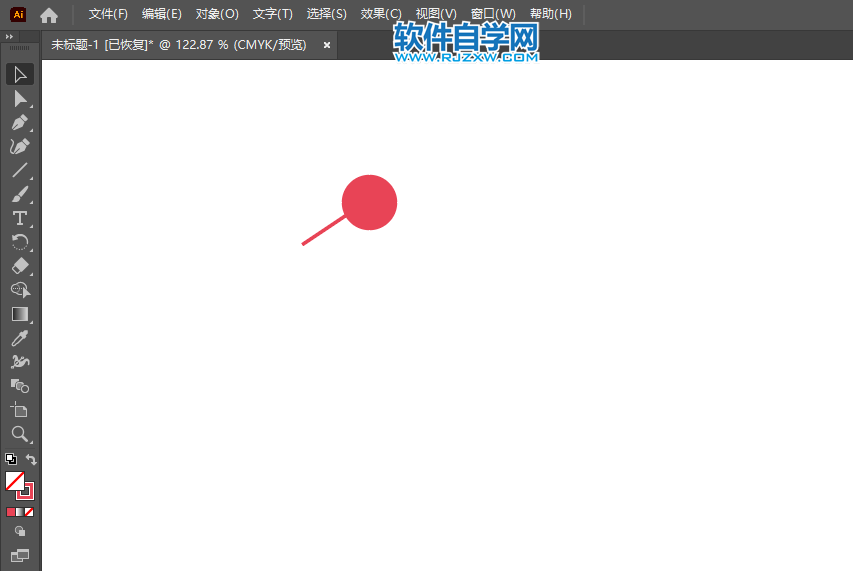This screenshot has height=571, width=853.
Task: Select the Line Segment tool
Action: pos(20,171)
